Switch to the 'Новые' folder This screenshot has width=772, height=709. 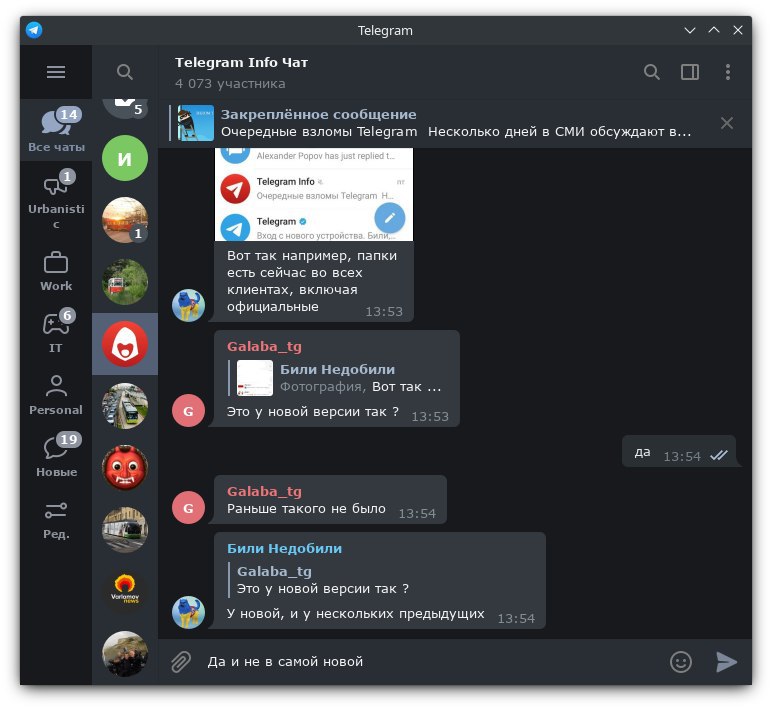coord(56,455)
